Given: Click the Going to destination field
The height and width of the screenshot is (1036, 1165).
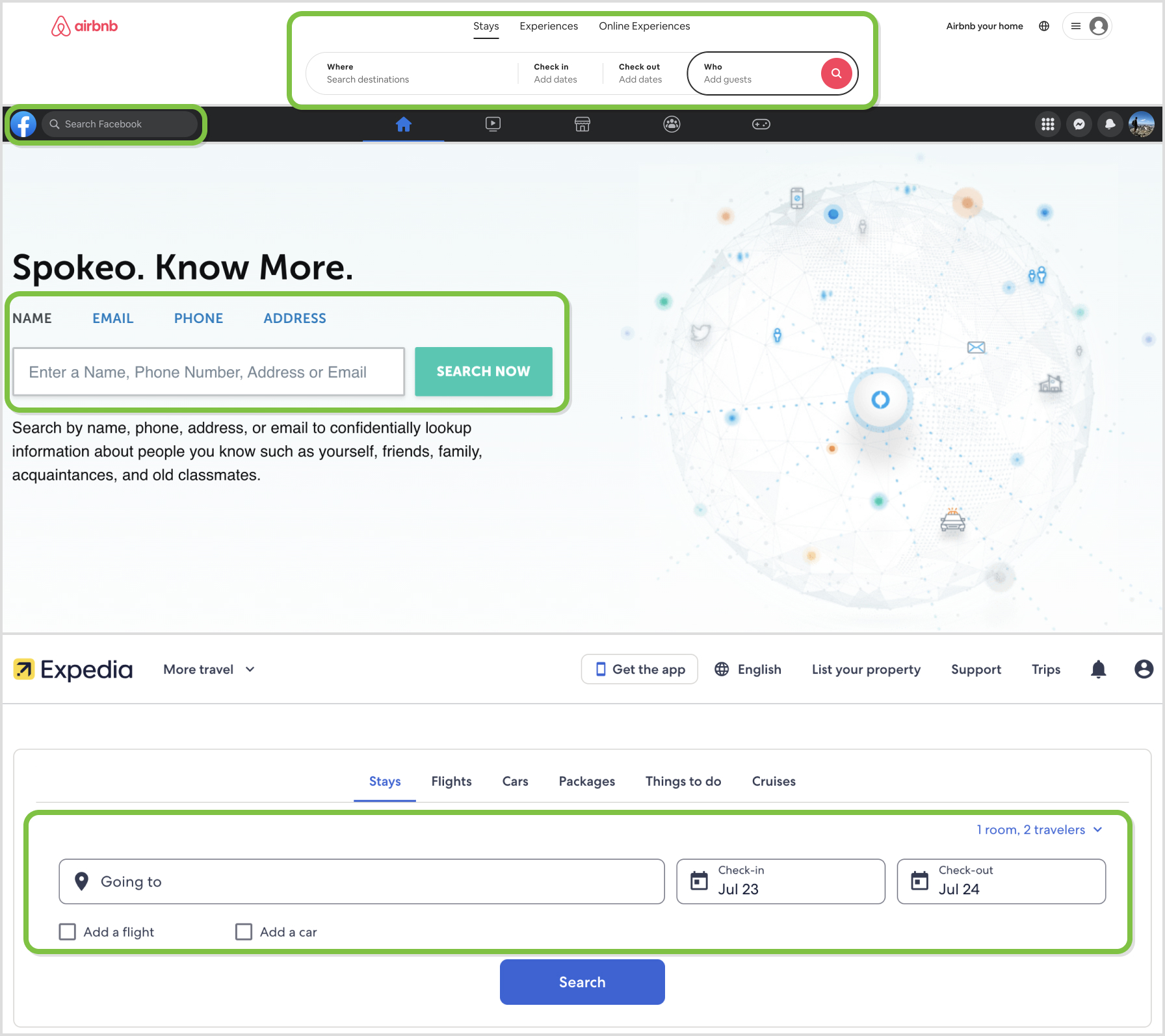Looking at the screenshot, I should (361, 882).
